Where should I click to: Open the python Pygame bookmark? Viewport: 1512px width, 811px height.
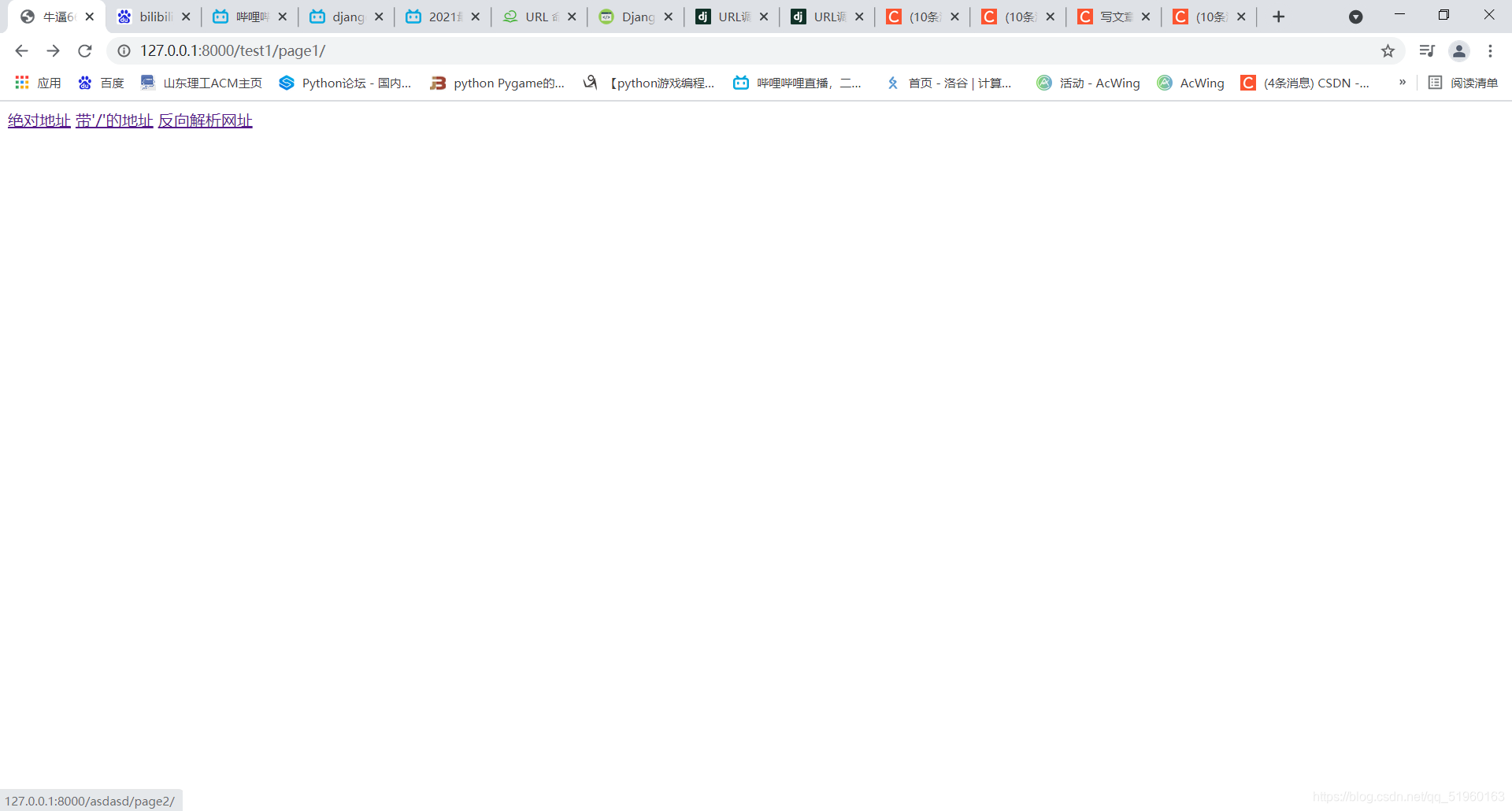click(498, 83)
